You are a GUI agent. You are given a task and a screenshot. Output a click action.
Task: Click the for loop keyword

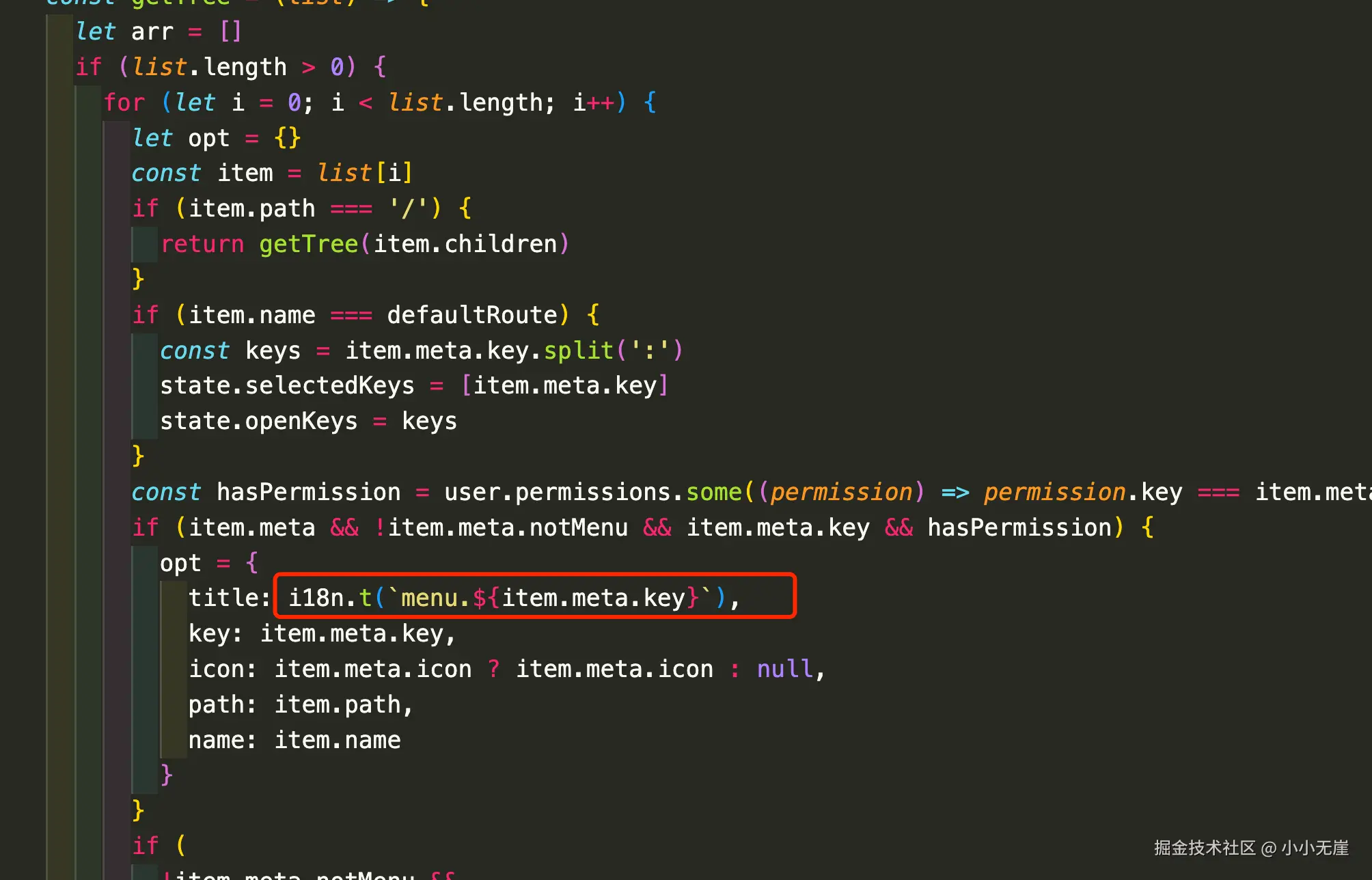pyautogui.click(x=124, y=102)
